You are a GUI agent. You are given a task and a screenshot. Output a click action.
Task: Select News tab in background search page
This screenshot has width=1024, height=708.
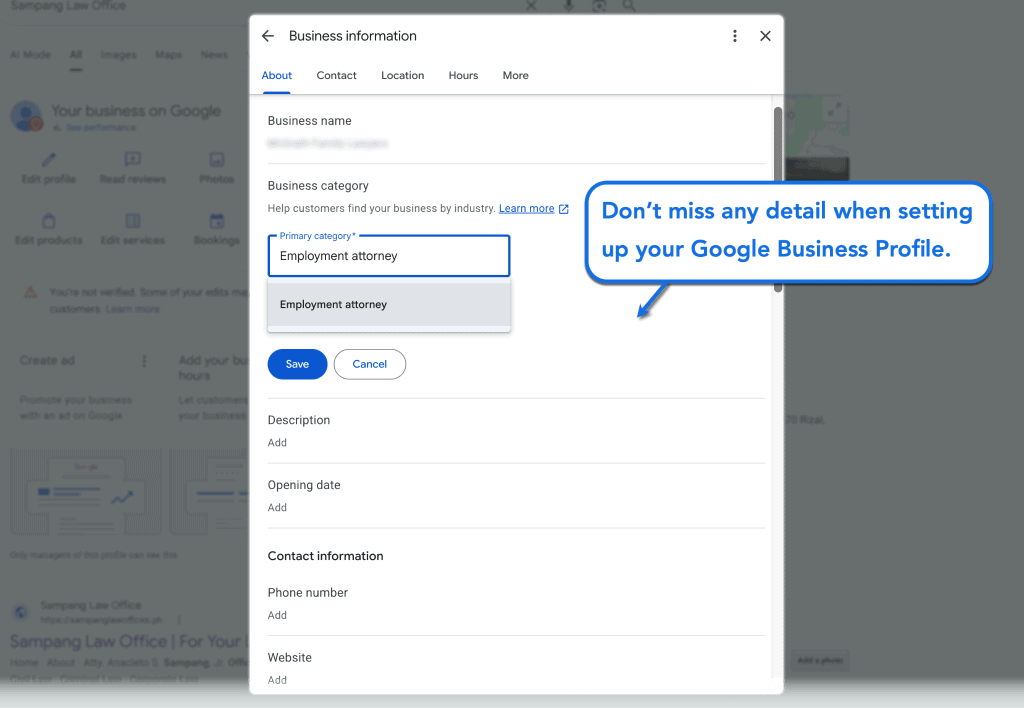[x=214, y=55]
